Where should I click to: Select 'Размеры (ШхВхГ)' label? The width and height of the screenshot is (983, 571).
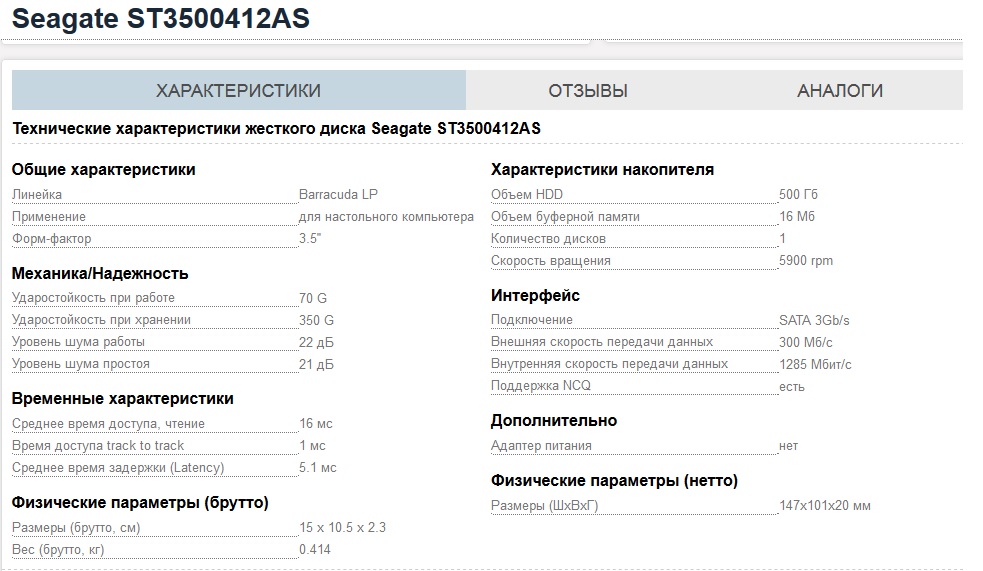point(544,505)
